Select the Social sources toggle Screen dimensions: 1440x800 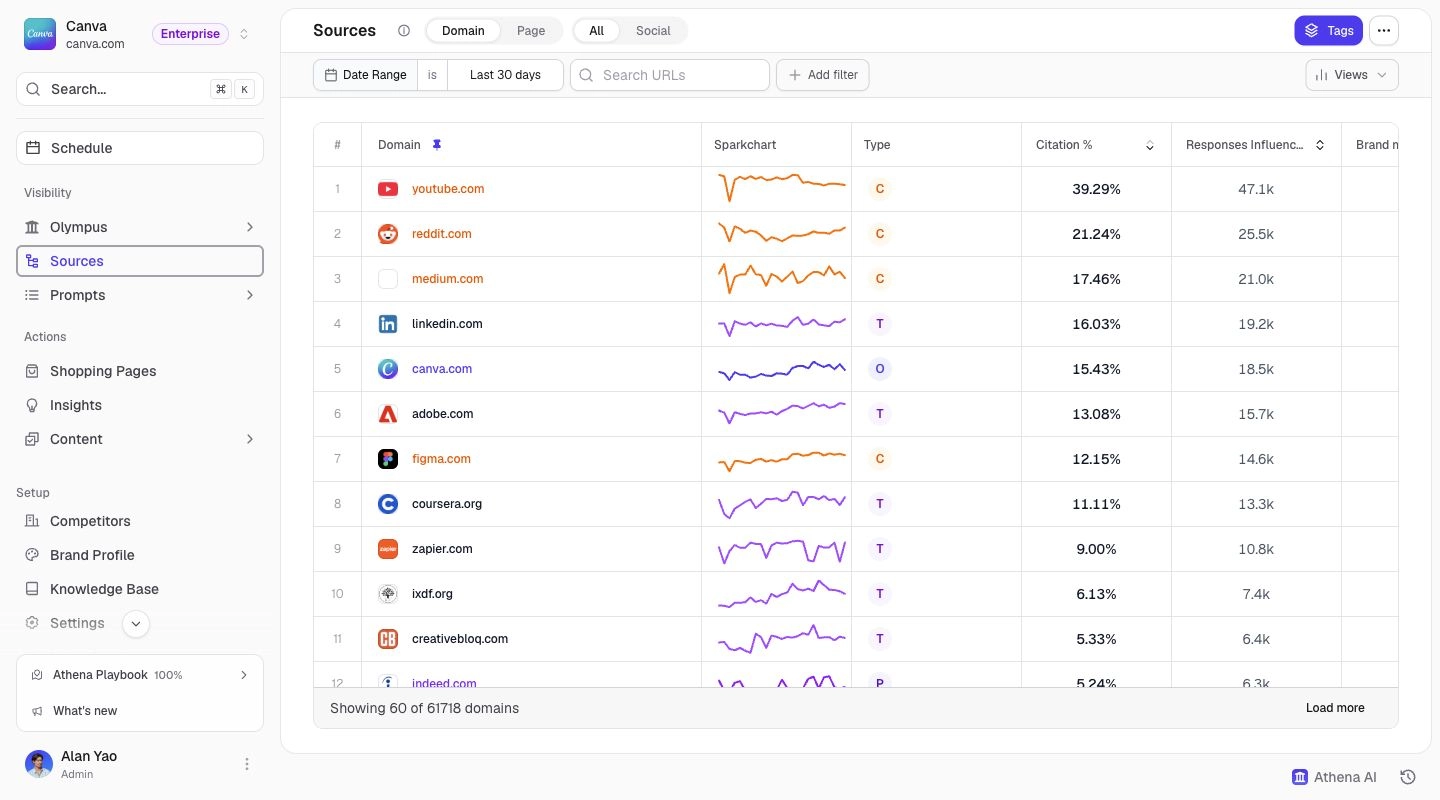tap(653, 31)
